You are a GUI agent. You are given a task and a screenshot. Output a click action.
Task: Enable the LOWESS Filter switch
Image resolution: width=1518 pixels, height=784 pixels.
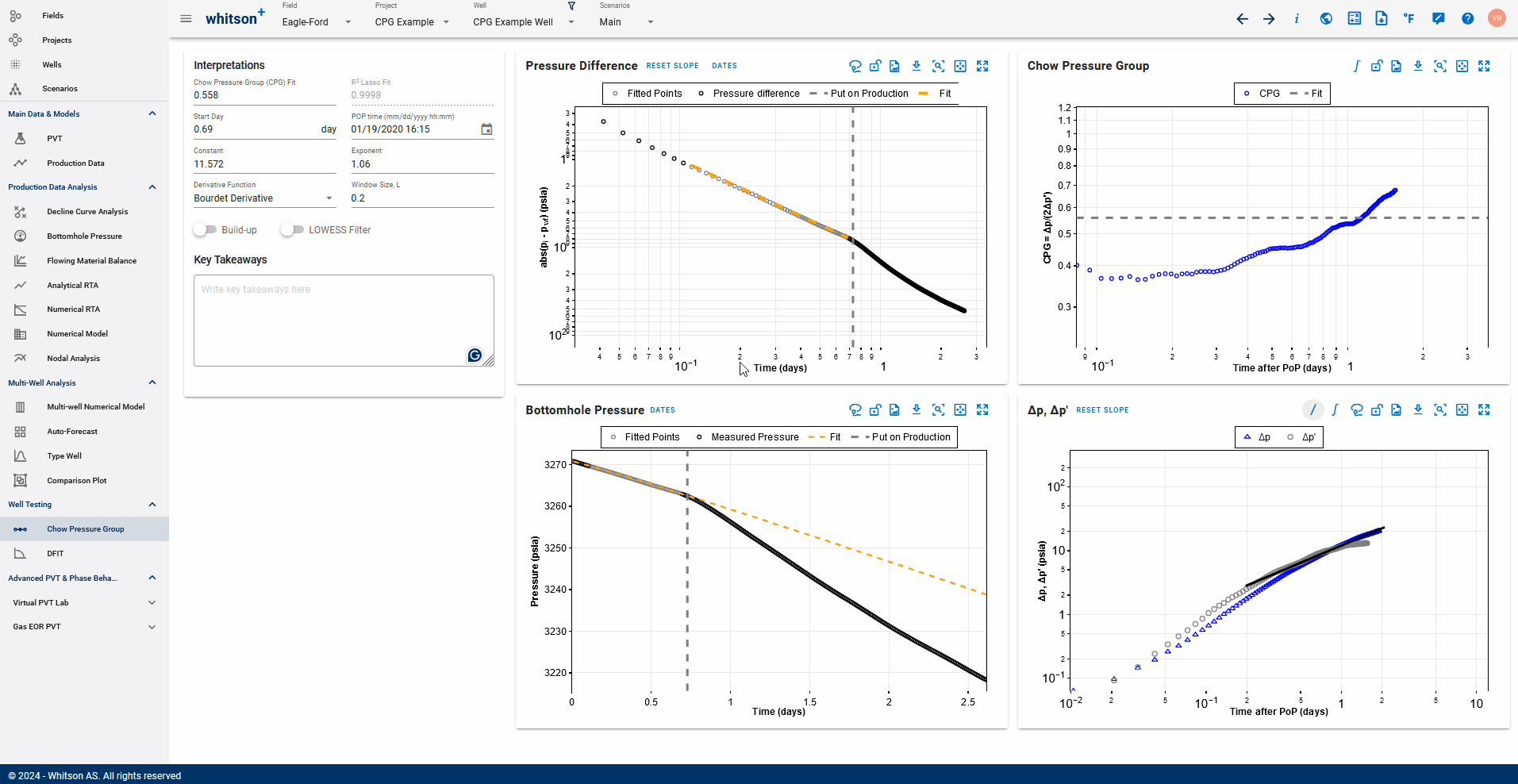(x=292, y=230)
